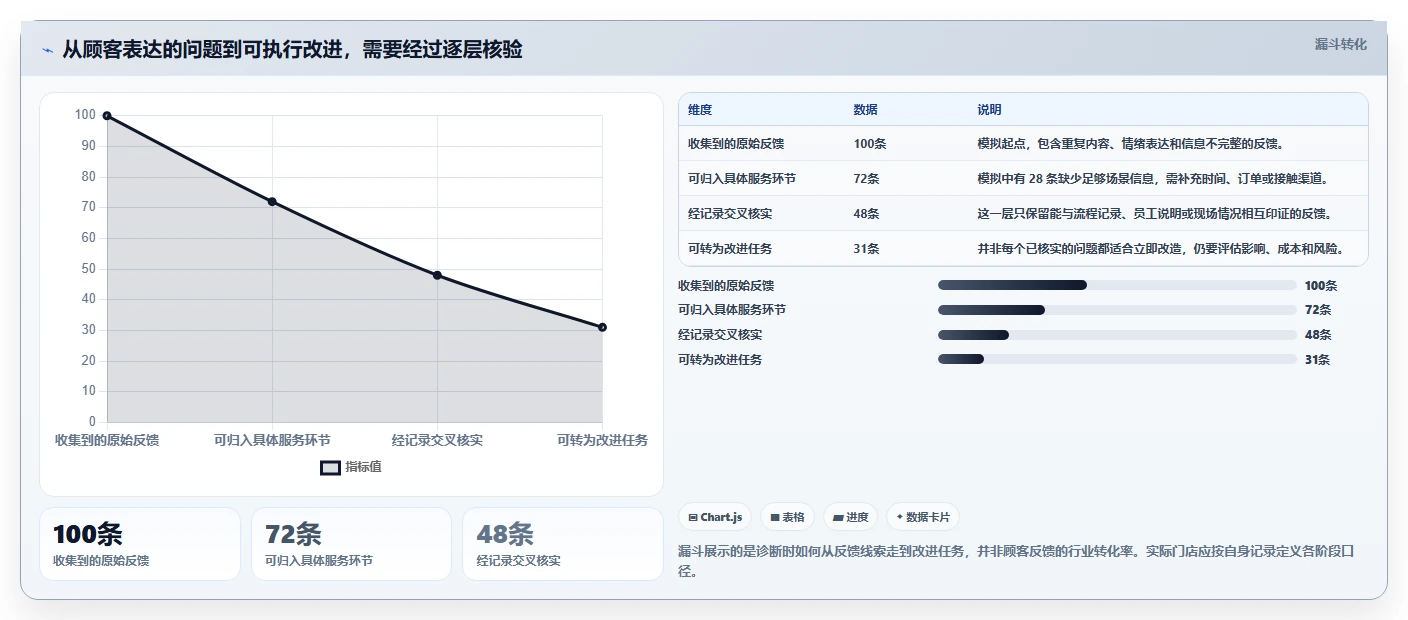Image resolution: width=1408 pixels, height=620 pixels.
Task: Click the x-axis label 收集到的原始反馈
Action: (x=107, y=440)
